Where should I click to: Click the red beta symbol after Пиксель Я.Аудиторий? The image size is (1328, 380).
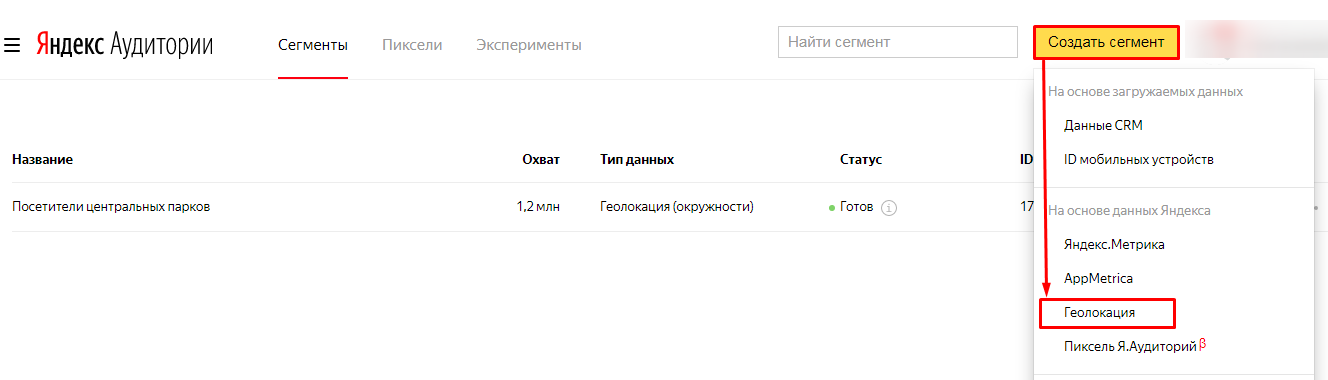(x=1203, y=345)
